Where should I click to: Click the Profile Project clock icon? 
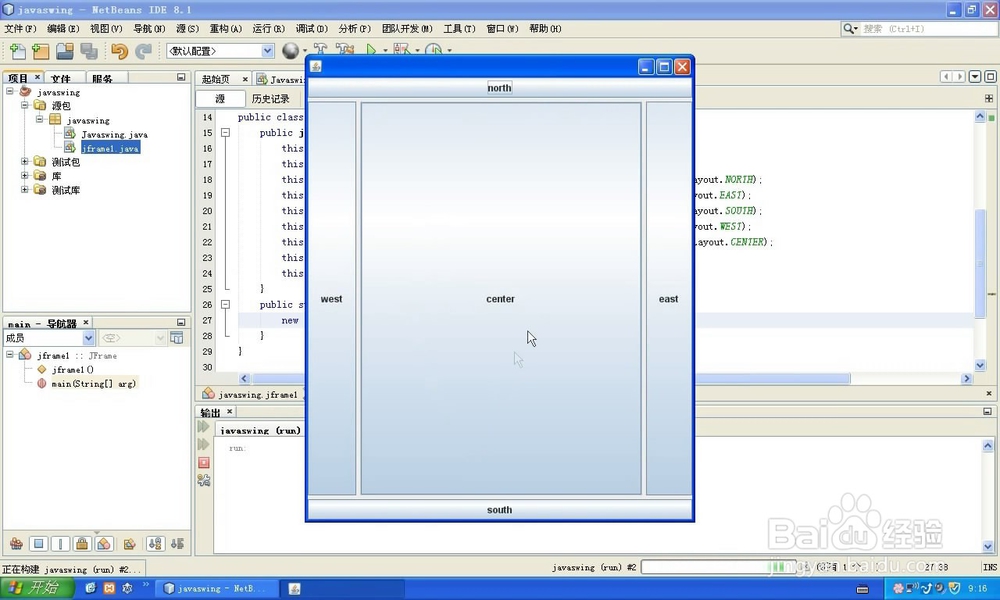(433, 49)
